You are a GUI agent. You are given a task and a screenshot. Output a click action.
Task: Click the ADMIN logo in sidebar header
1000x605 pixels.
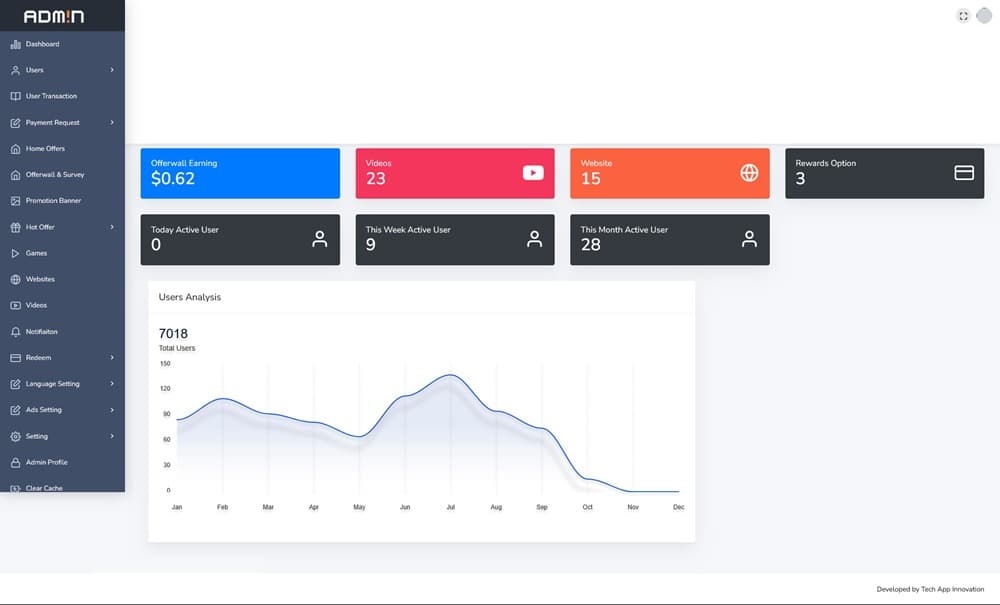pyautogui.click(x=54, y=16)
